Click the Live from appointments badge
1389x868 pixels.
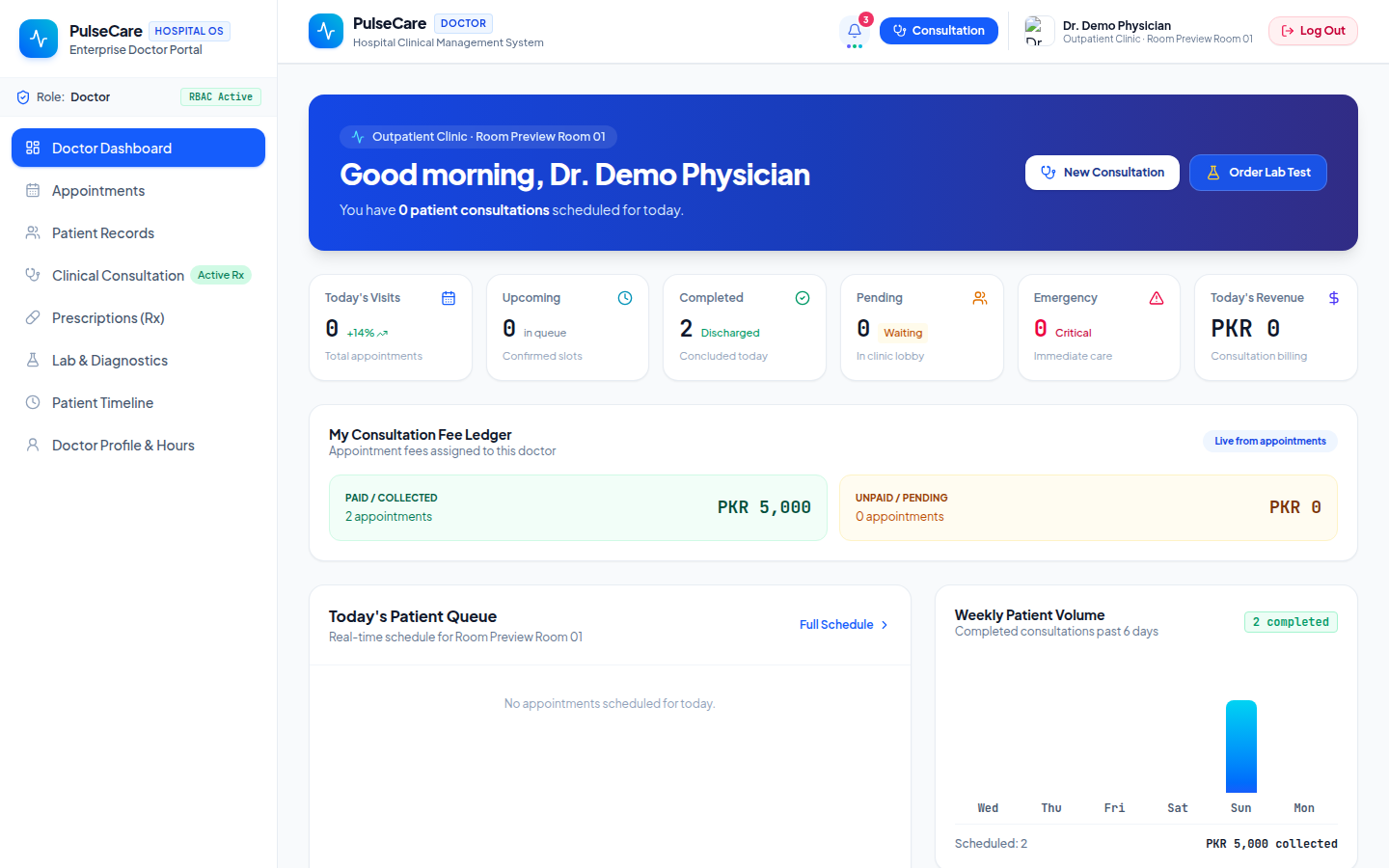[x=1269, y=441]
